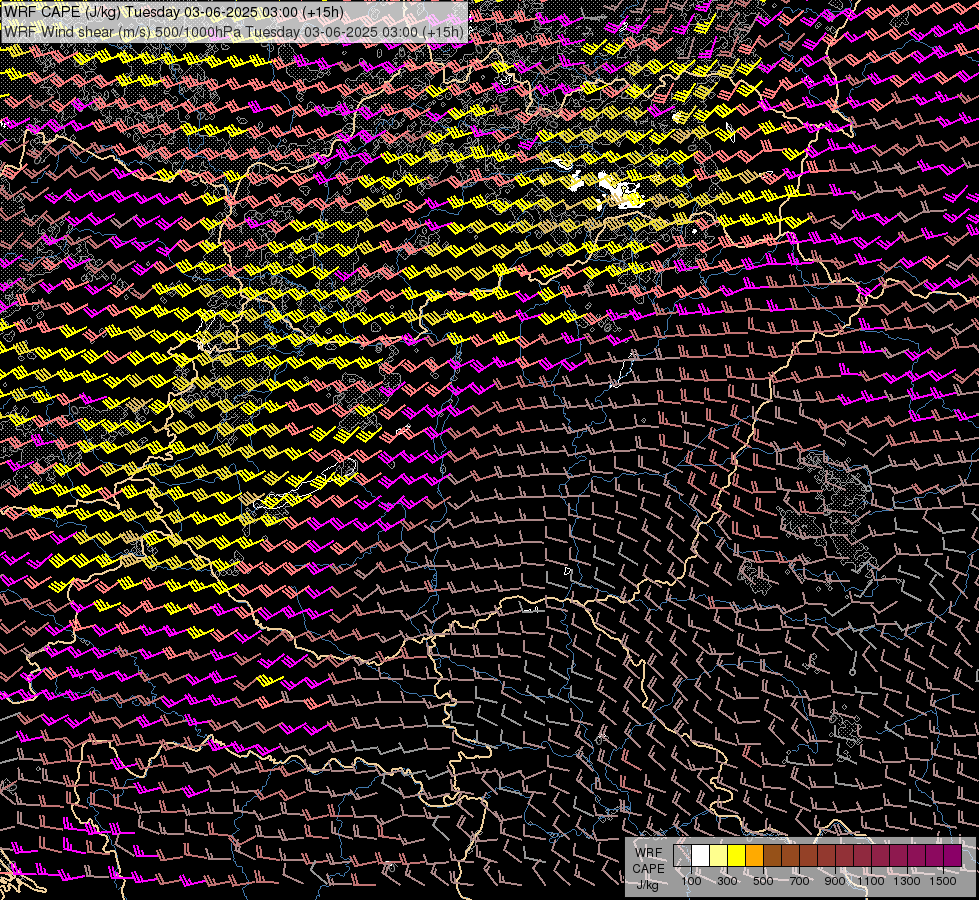Click the WRF Wind shear title line
The width and height of the screenshot is (979, 900).
tap(234, 32)
